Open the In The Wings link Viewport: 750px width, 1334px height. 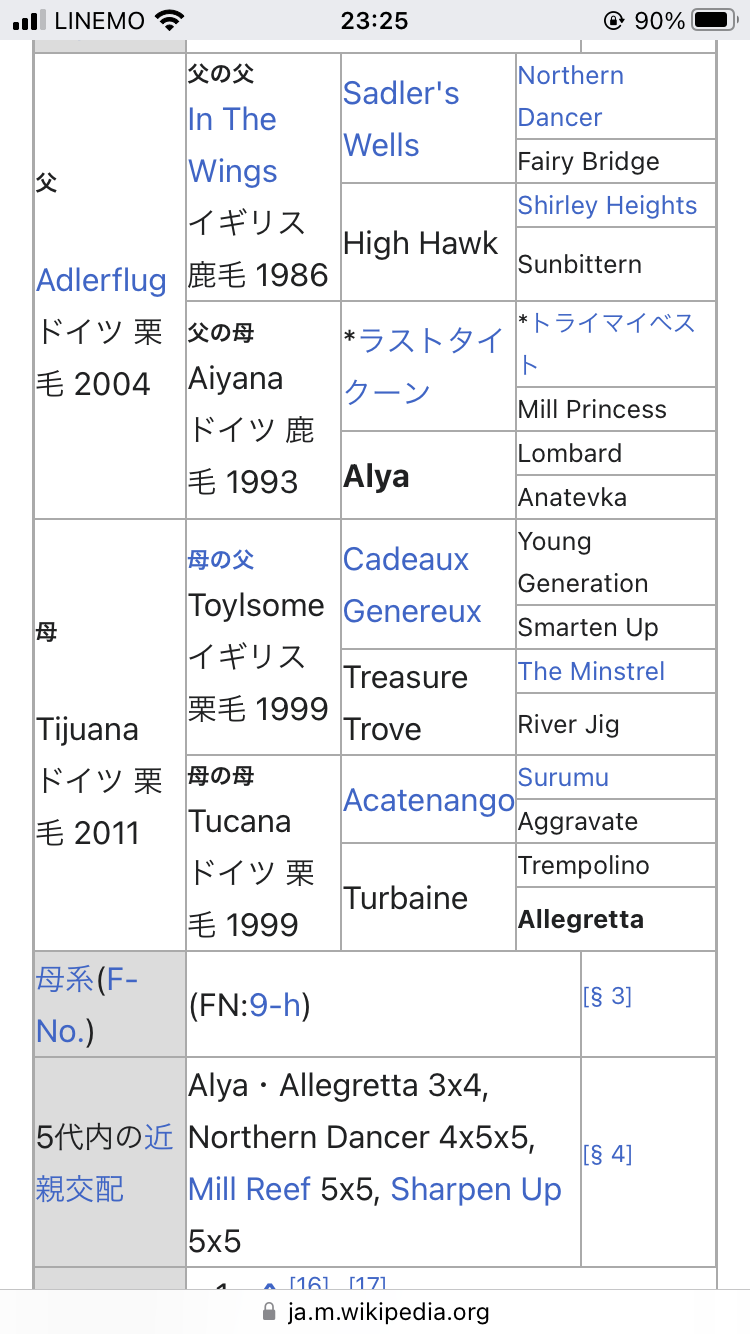[233, 145]
